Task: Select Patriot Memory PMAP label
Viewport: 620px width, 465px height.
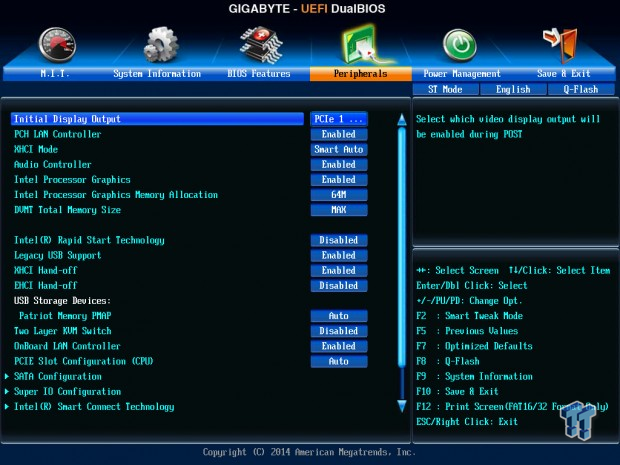Action: (x=65, y=316)
